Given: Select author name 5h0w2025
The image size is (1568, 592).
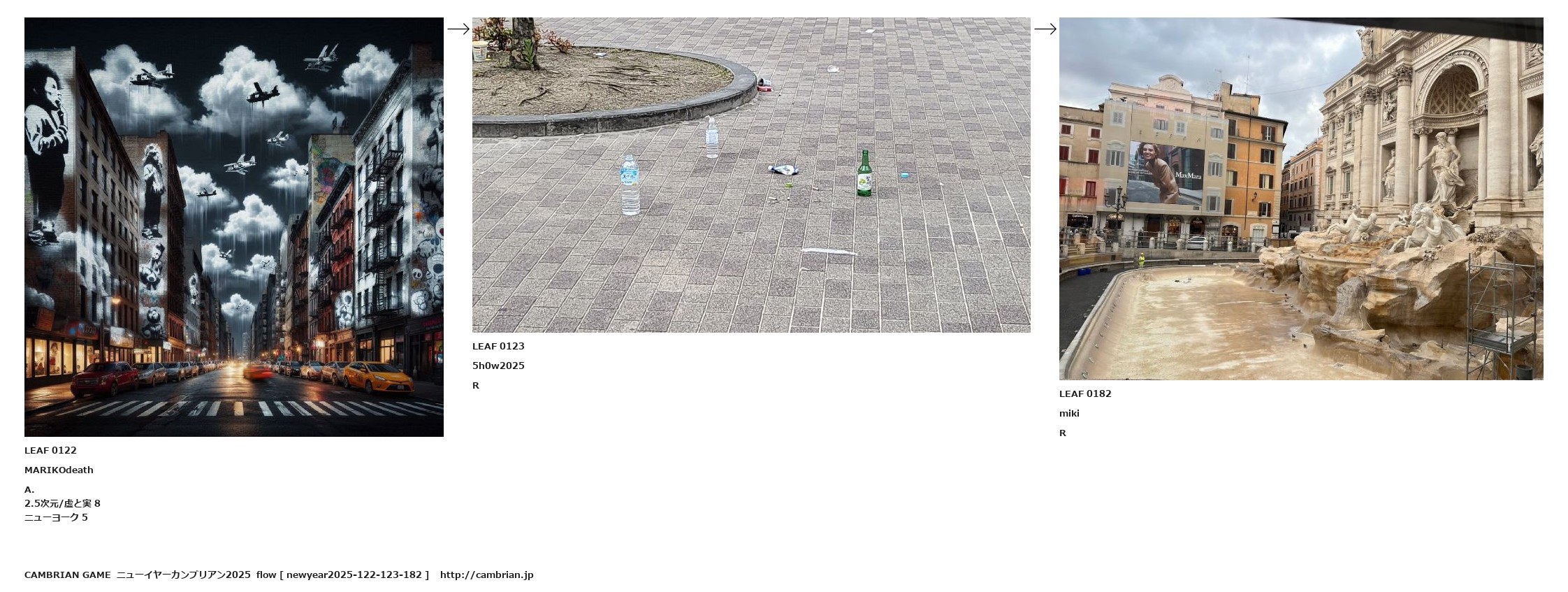Looking at the screenshot, I should [x=498, y=366].
